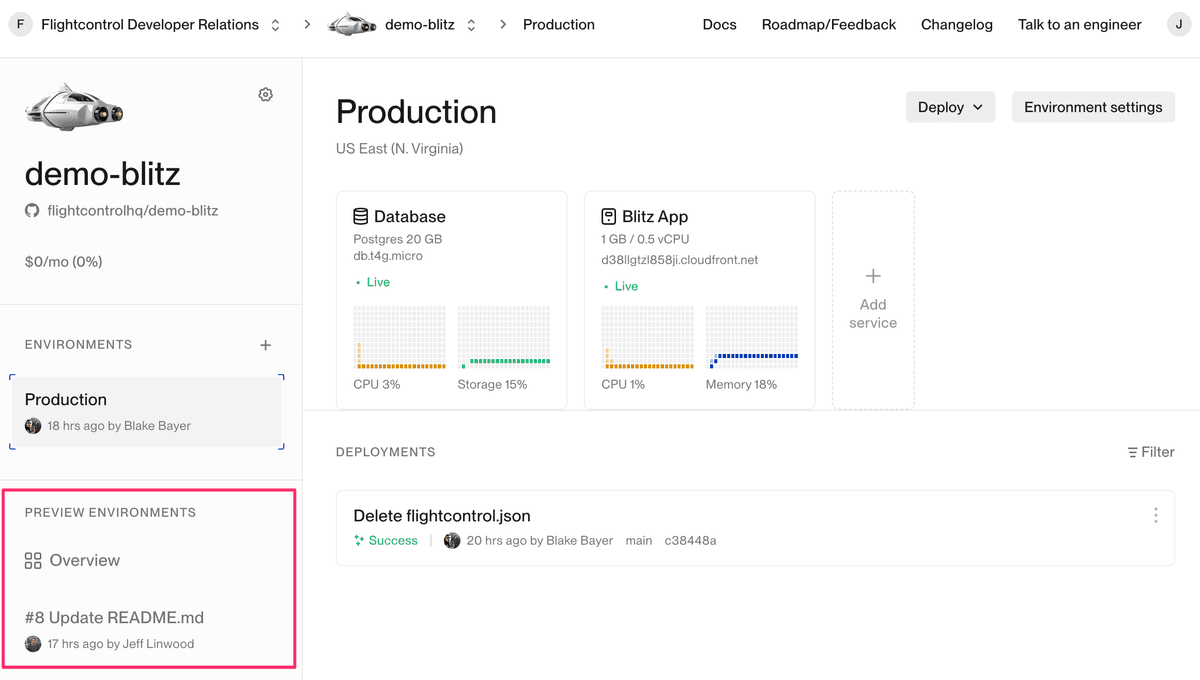Open Docs in the top navigation
Viewport: 1200px width, 680px height.
(719, 25)
